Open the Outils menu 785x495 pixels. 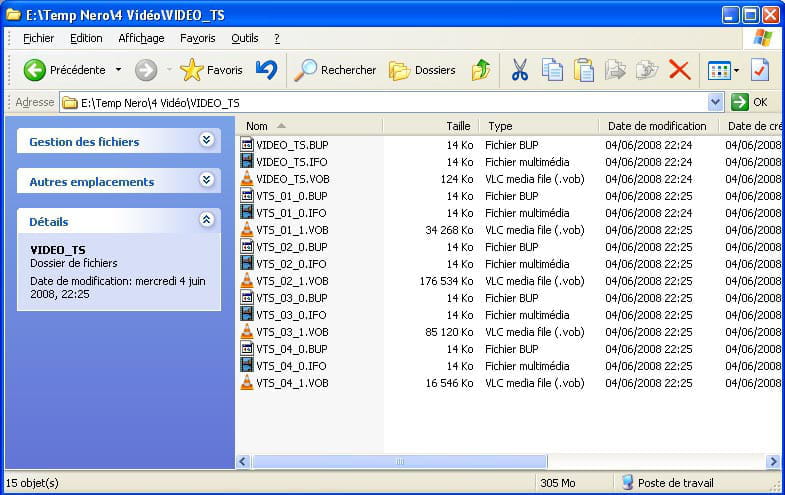pyautogui.click(x=245, y=39)
